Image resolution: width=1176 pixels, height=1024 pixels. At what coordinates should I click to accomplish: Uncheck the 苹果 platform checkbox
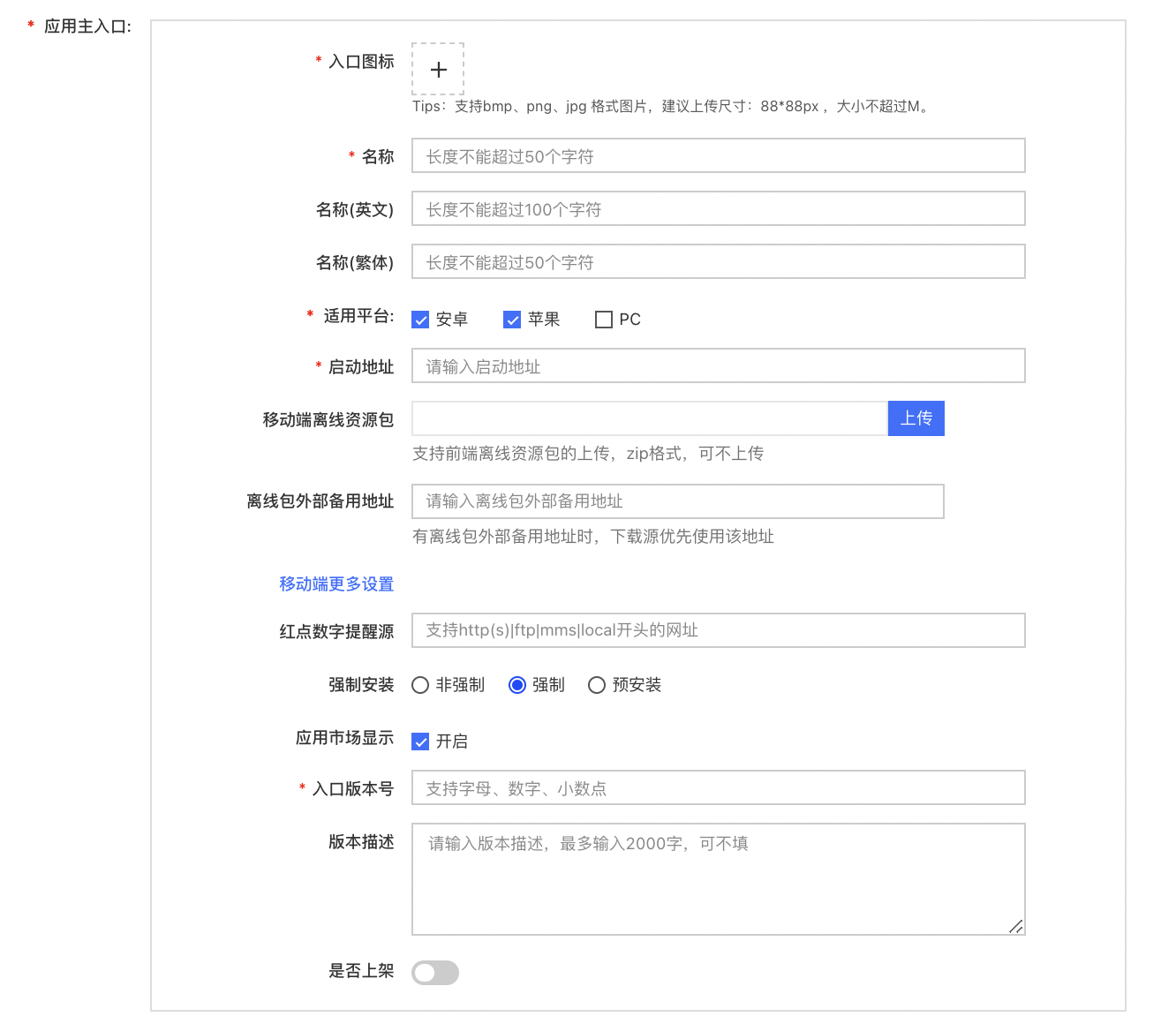click(x=512, y=320)
